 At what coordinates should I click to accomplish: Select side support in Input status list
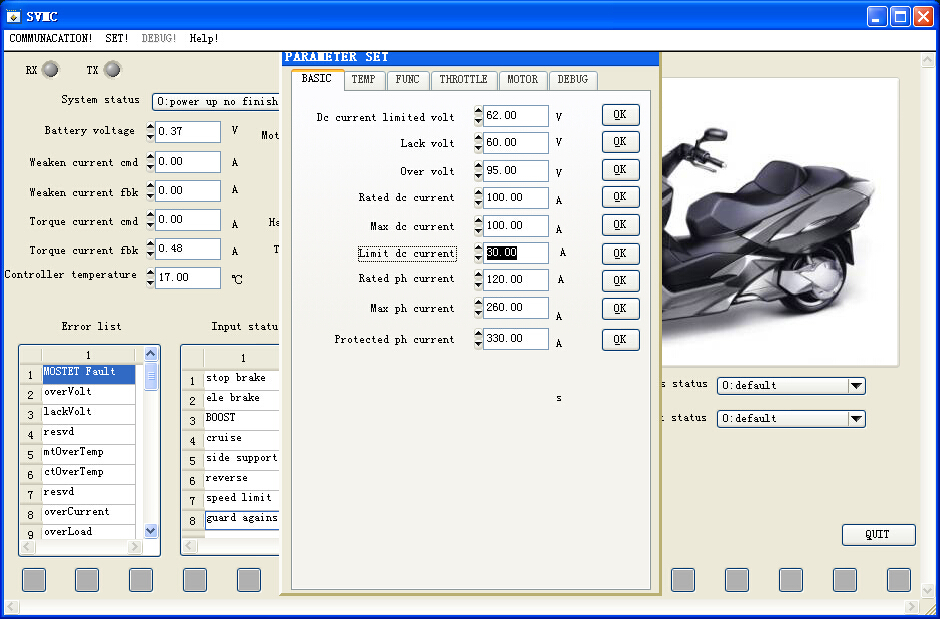coord(242,460)
